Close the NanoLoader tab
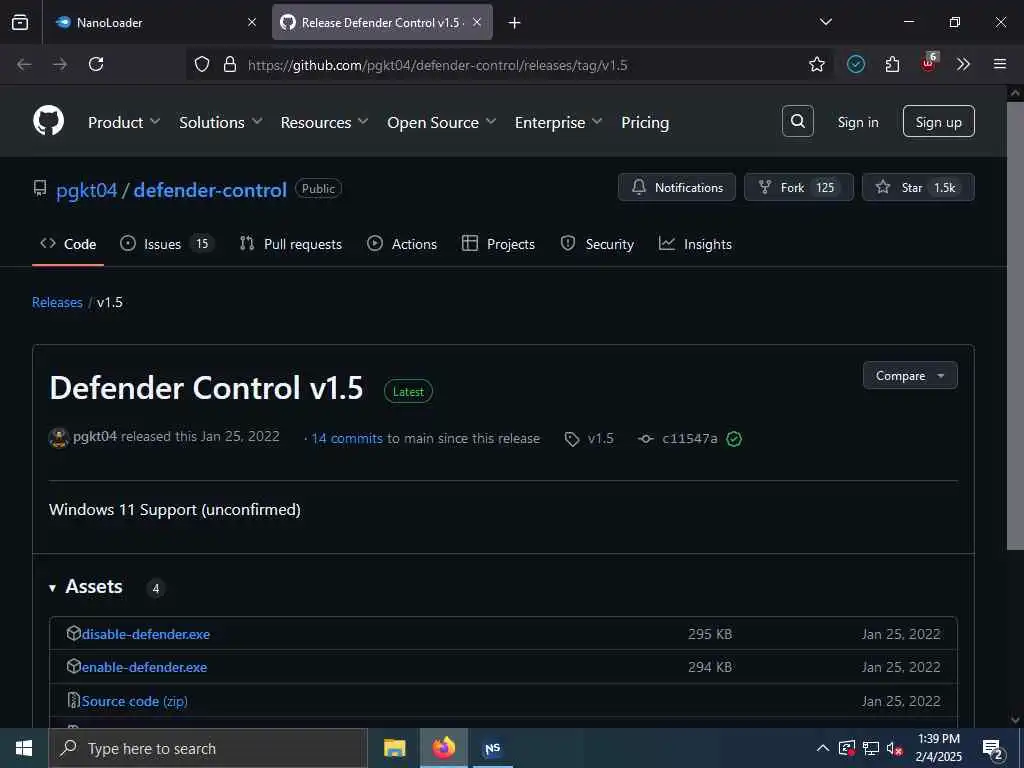The width and height of the screenshot is (1024, 768). pyautogui.click(x=252, y=22)
